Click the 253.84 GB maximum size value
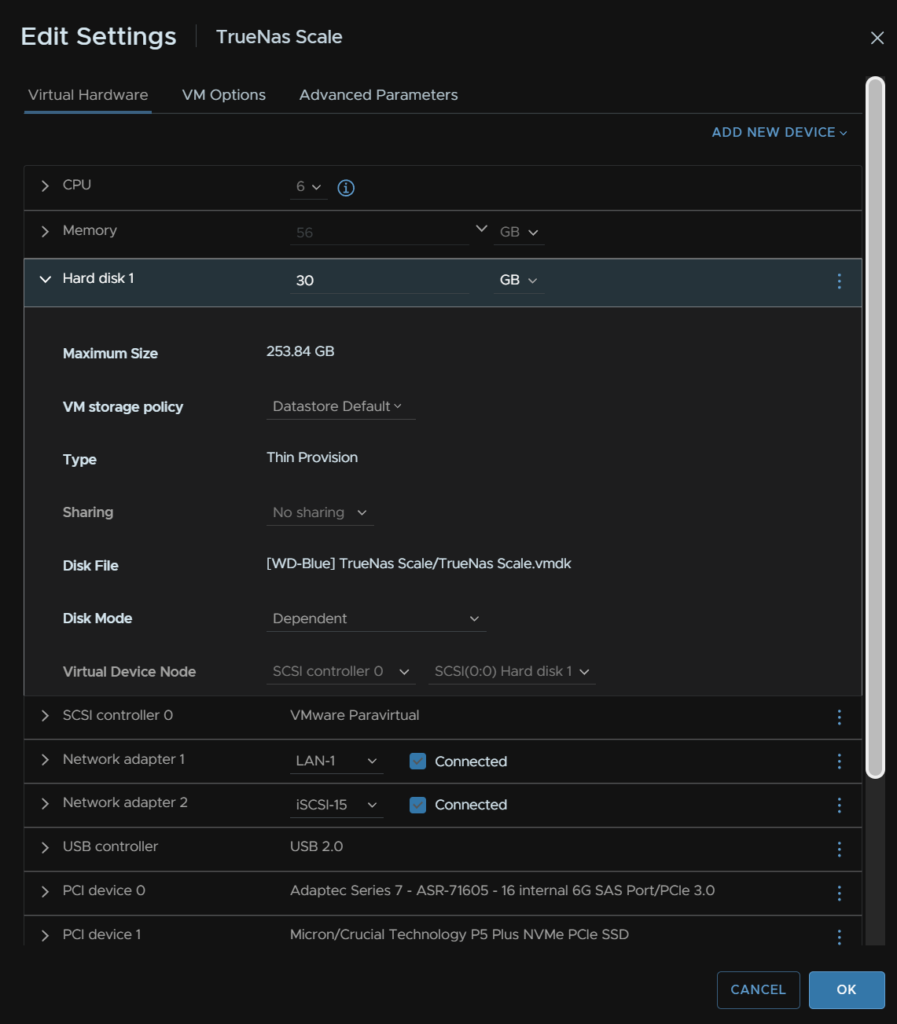 [300, 351]
